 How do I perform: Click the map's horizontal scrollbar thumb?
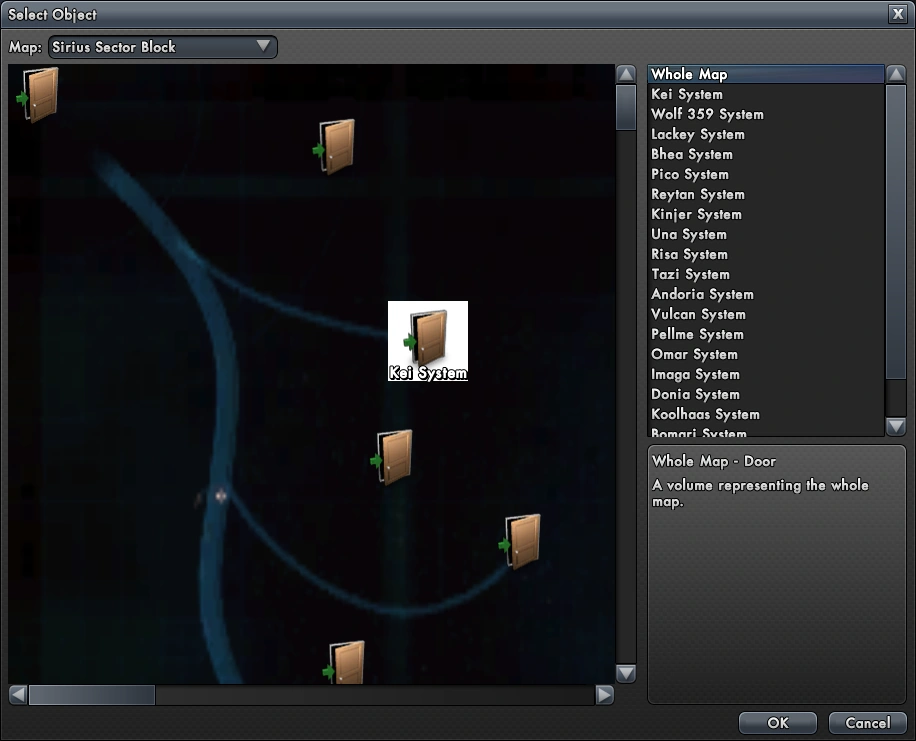pyautogui.click(x=92, y=695)
